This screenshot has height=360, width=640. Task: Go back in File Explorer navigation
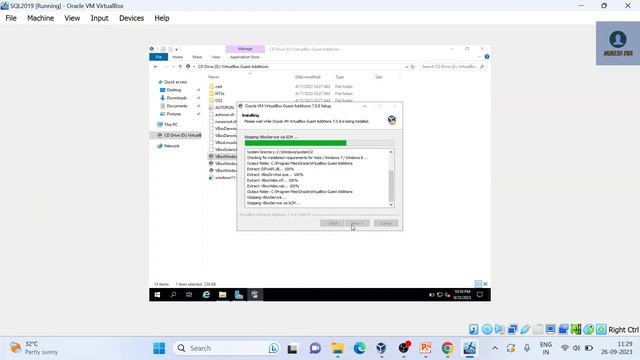(x=156, y=67)
